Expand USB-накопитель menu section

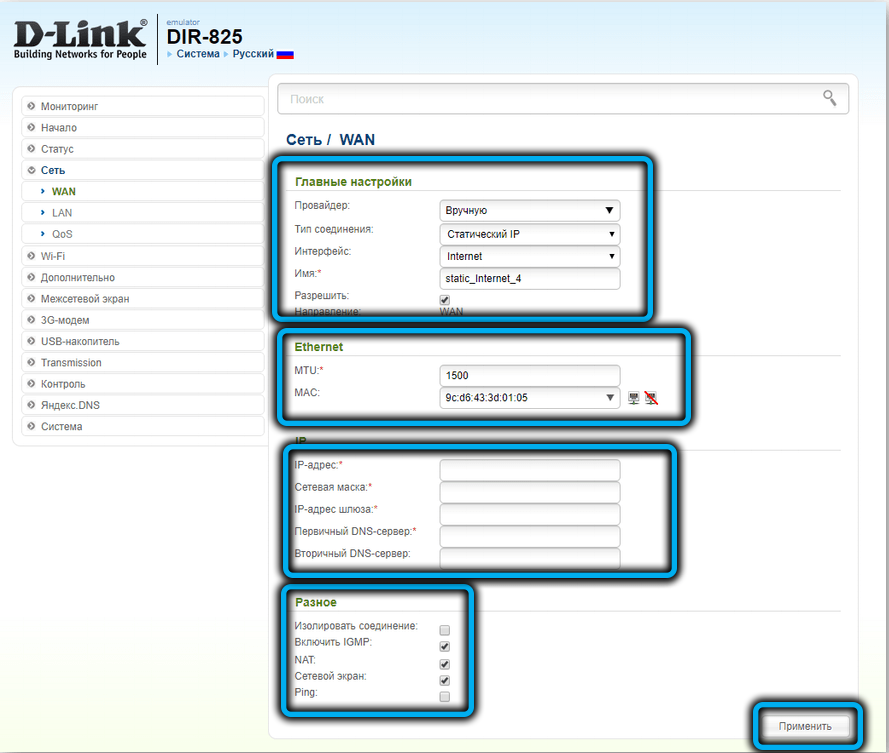143,341
